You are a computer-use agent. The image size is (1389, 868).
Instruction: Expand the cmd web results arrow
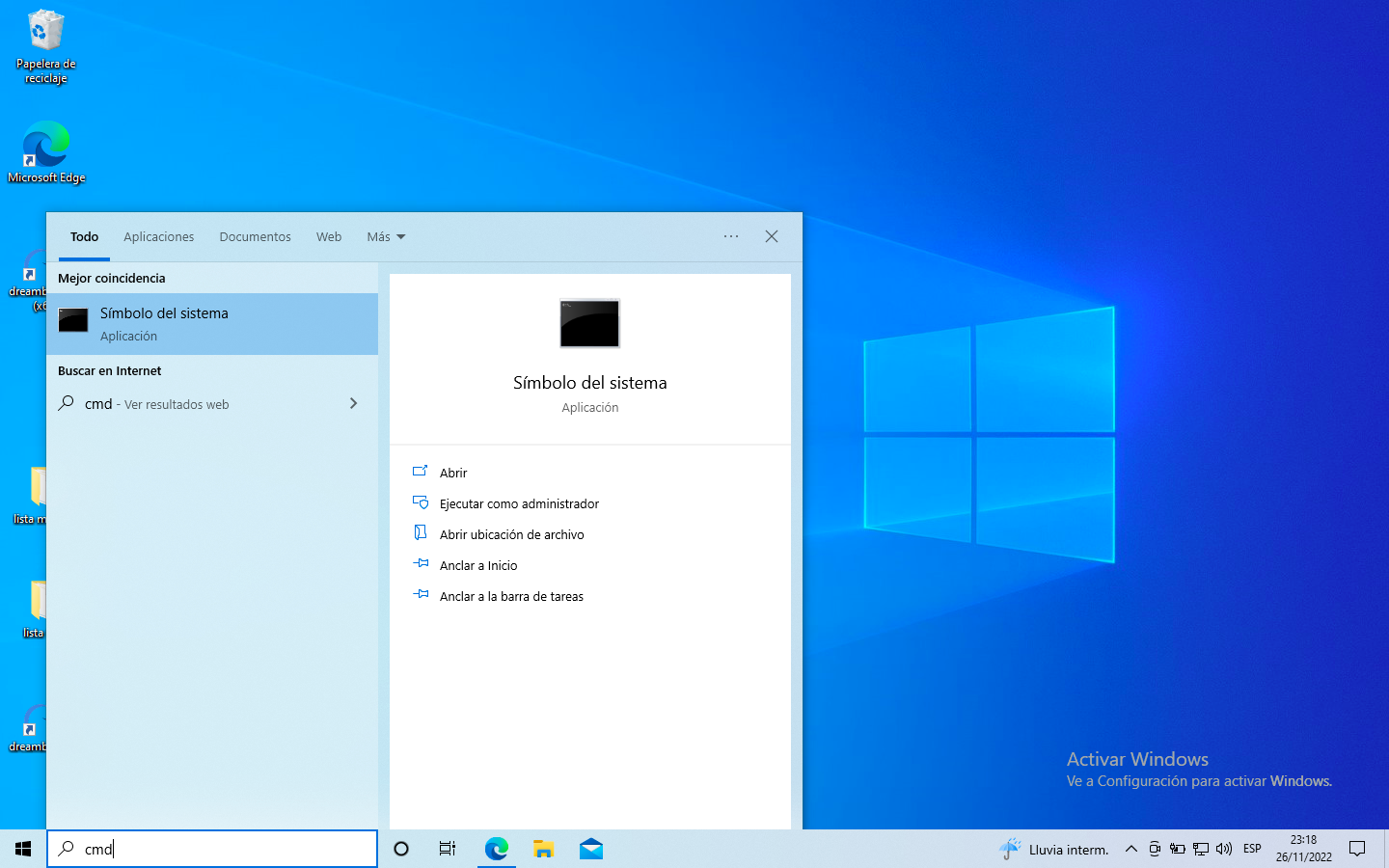point(353,404)
